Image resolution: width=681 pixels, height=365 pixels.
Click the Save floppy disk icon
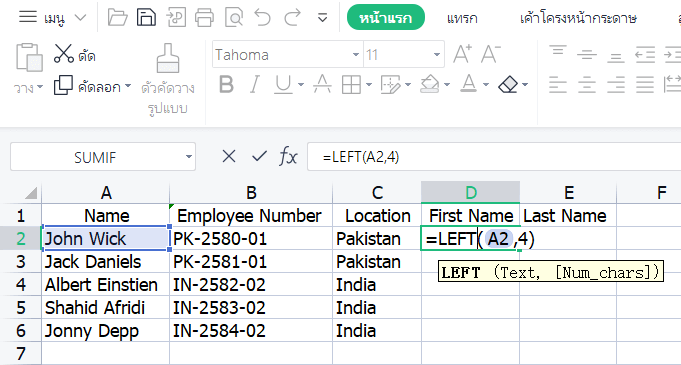[146, 18]
